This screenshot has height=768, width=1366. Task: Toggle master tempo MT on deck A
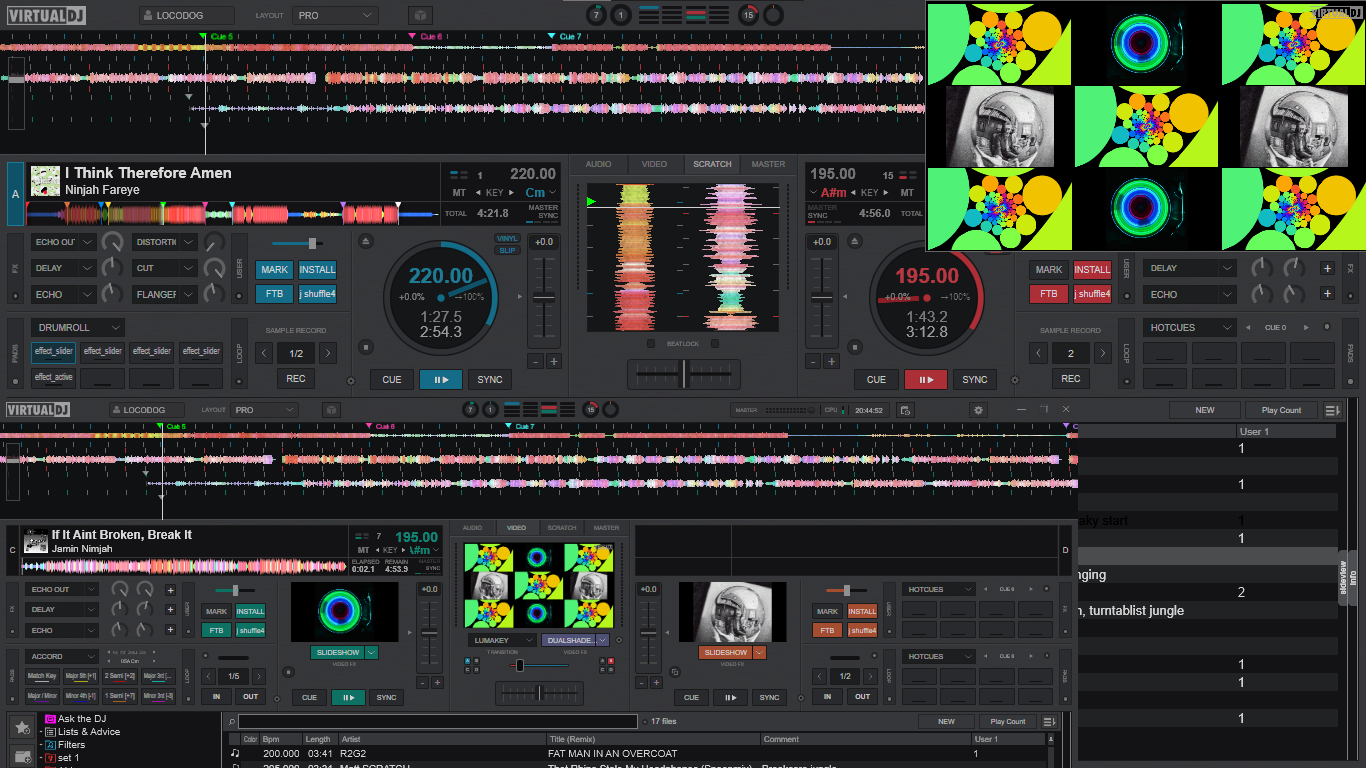click(x=459, y=192)
